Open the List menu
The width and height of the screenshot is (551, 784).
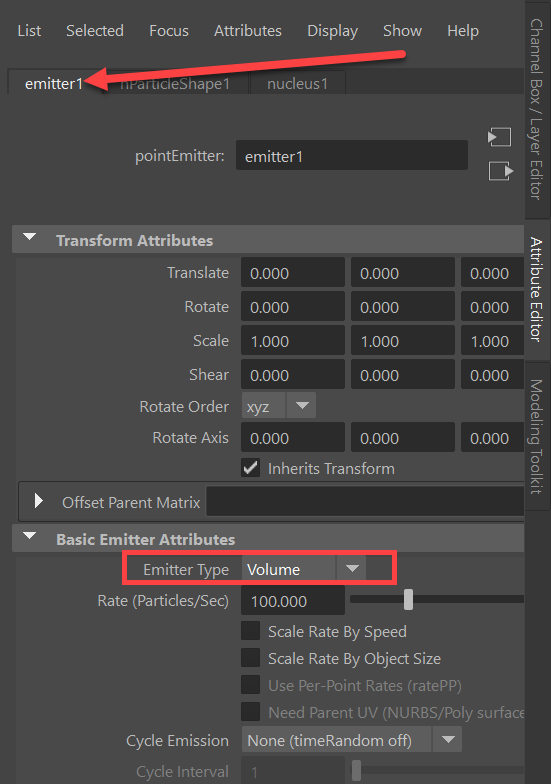[29, 31]
